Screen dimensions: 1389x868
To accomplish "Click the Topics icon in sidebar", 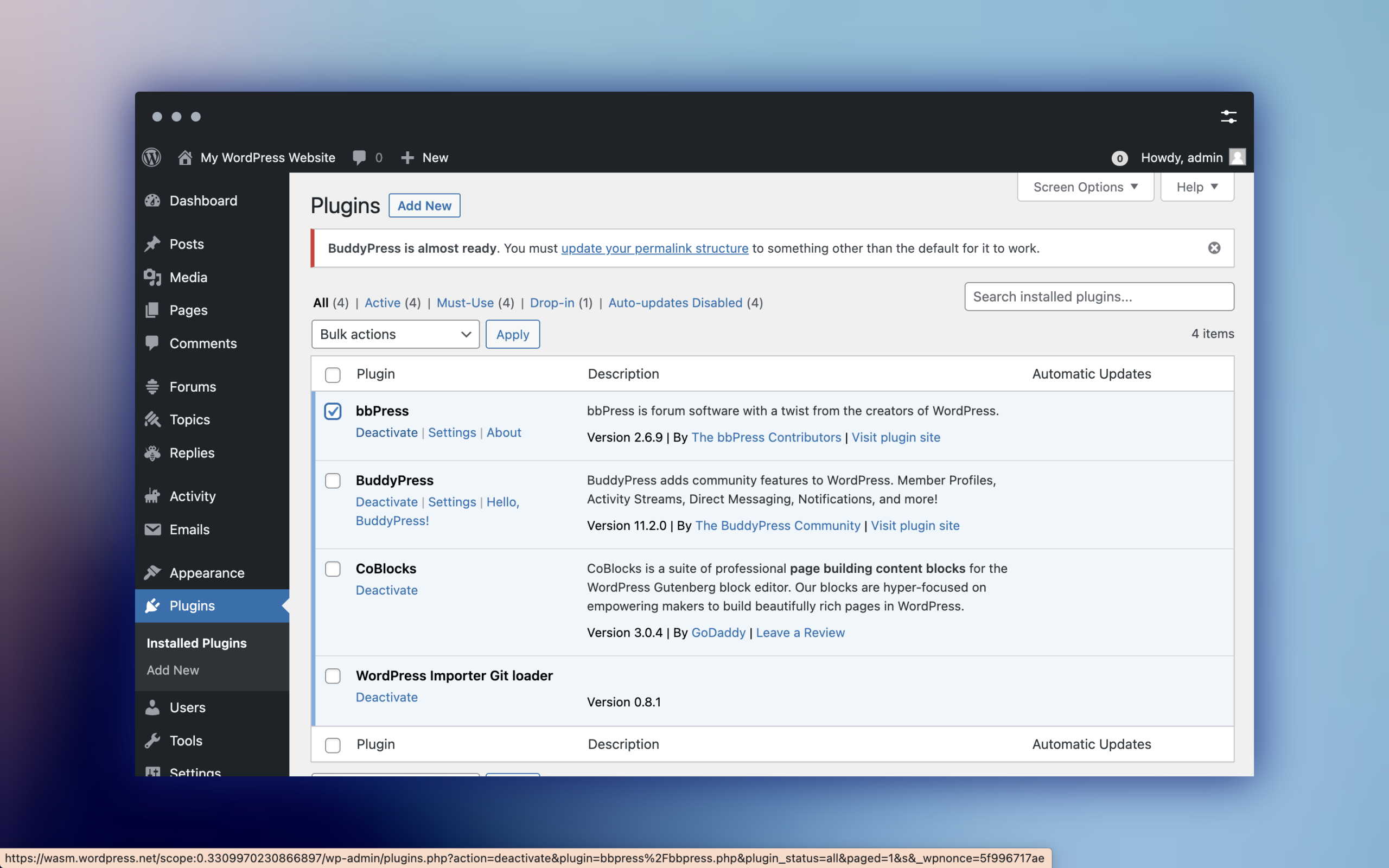I will pos(152,420).
